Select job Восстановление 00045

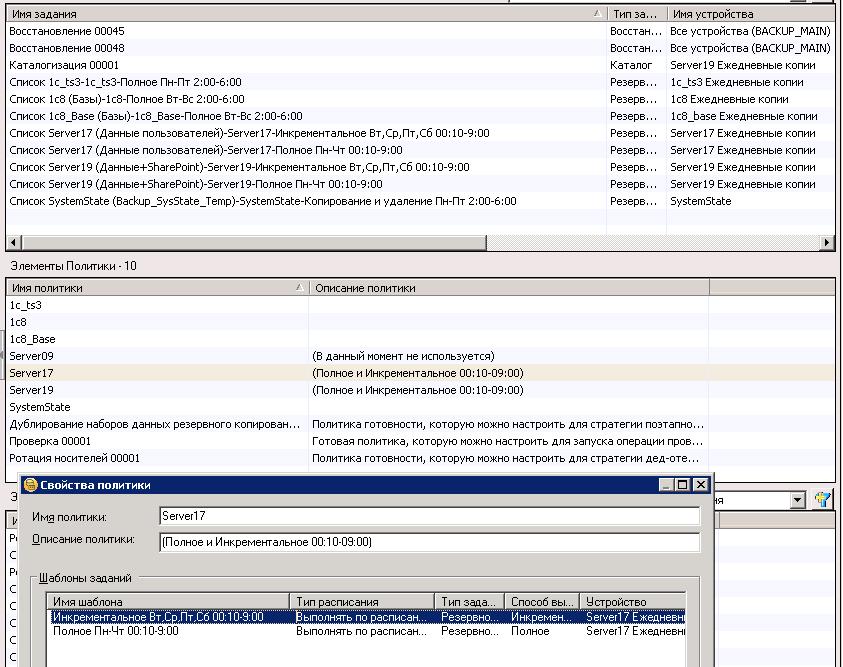[67, 31]
